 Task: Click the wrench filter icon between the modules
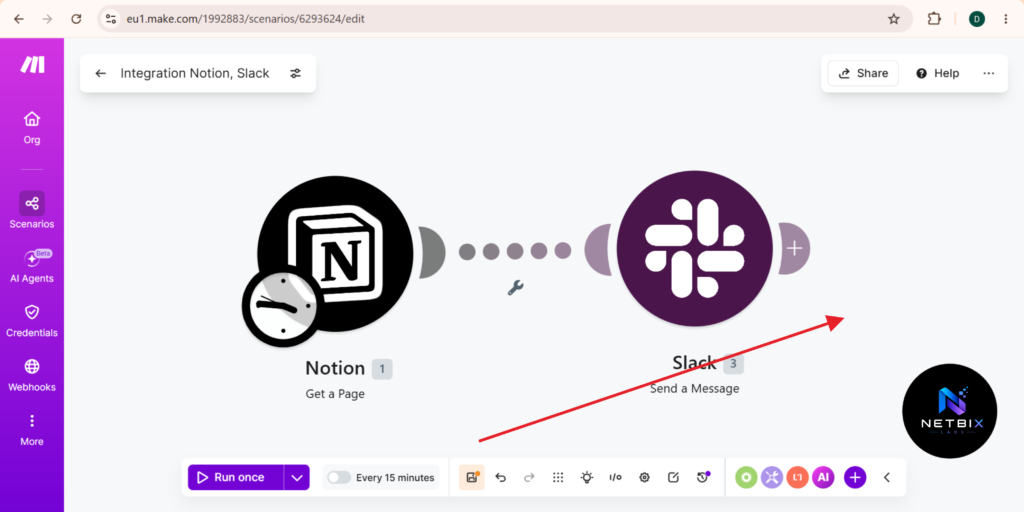pos(515,287)
